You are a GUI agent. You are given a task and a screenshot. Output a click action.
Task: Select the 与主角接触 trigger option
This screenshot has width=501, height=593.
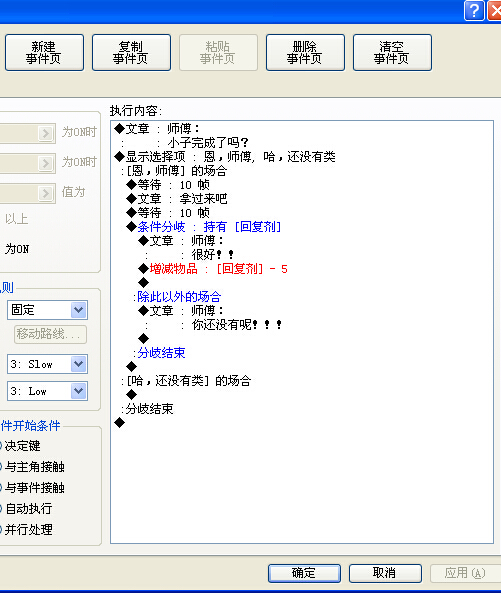click(34, 467)
